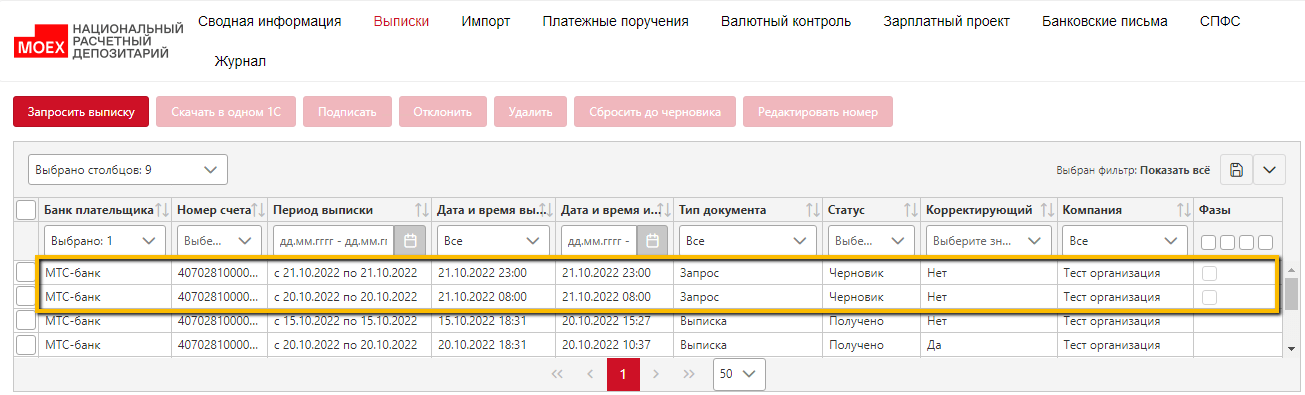Toggle Фазы checkbox in 21.10.2022 08:00 row
This screenshot has height=395, width=1305.
point(1210,297)
